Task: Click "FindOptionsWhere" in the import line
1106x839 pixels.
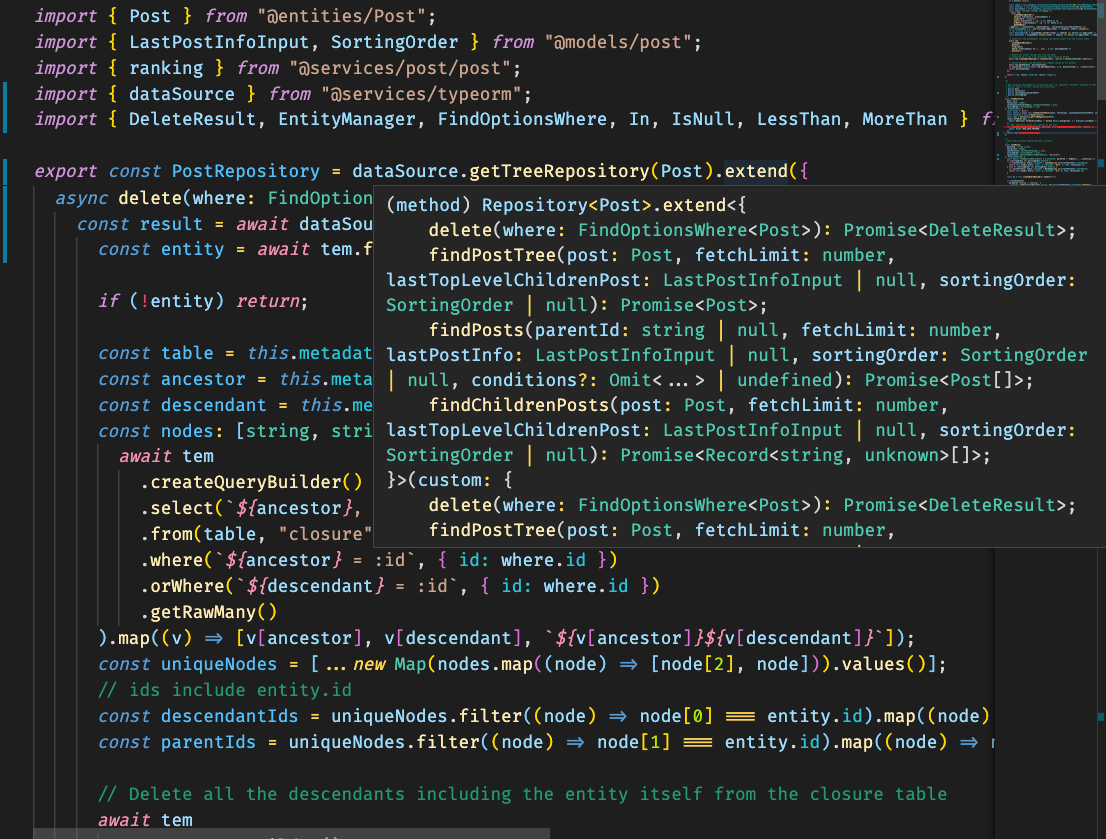Action: tap(522, 119)
